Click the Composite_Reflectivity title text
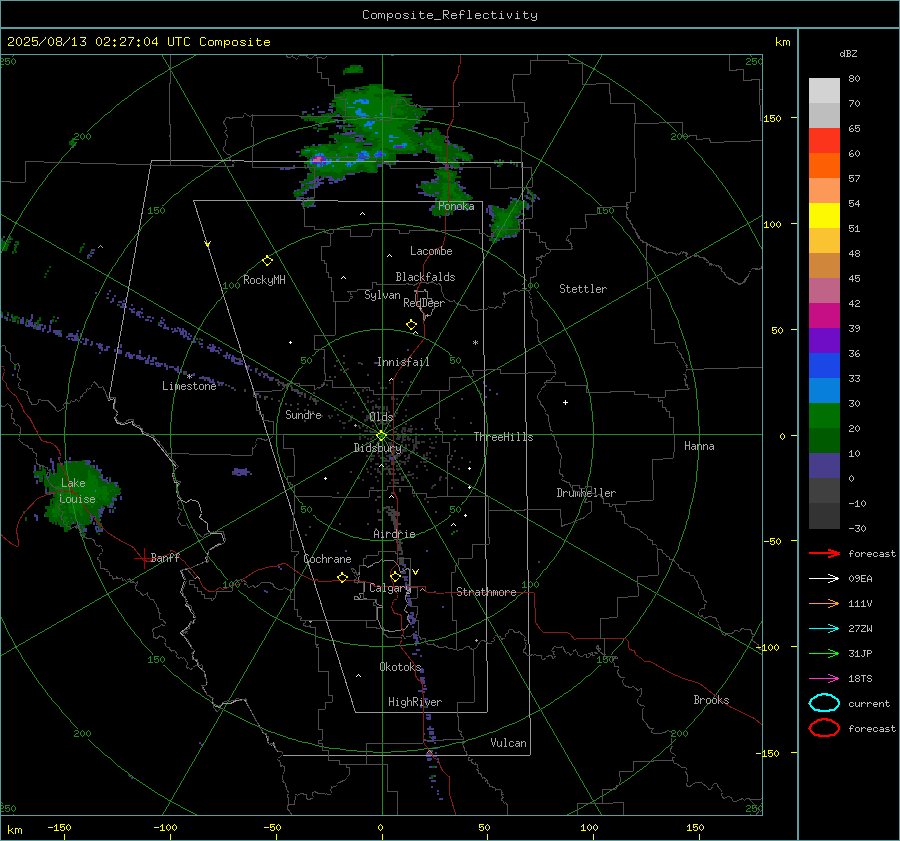The width and height of the screenshot is (900, 841). [449, 15]
